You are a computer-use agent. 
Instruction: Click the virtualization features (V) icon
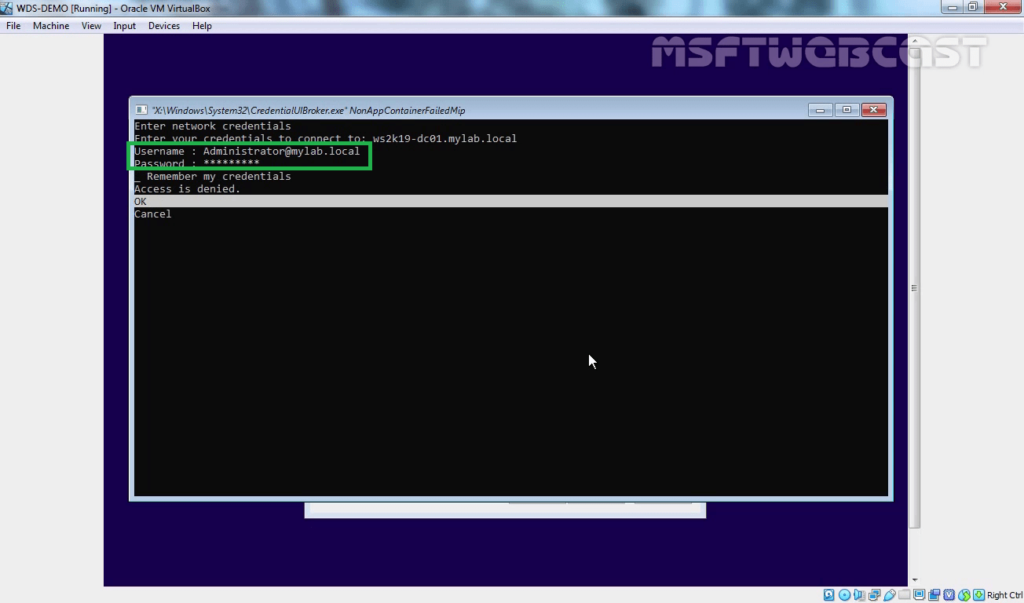pos(949,595)
